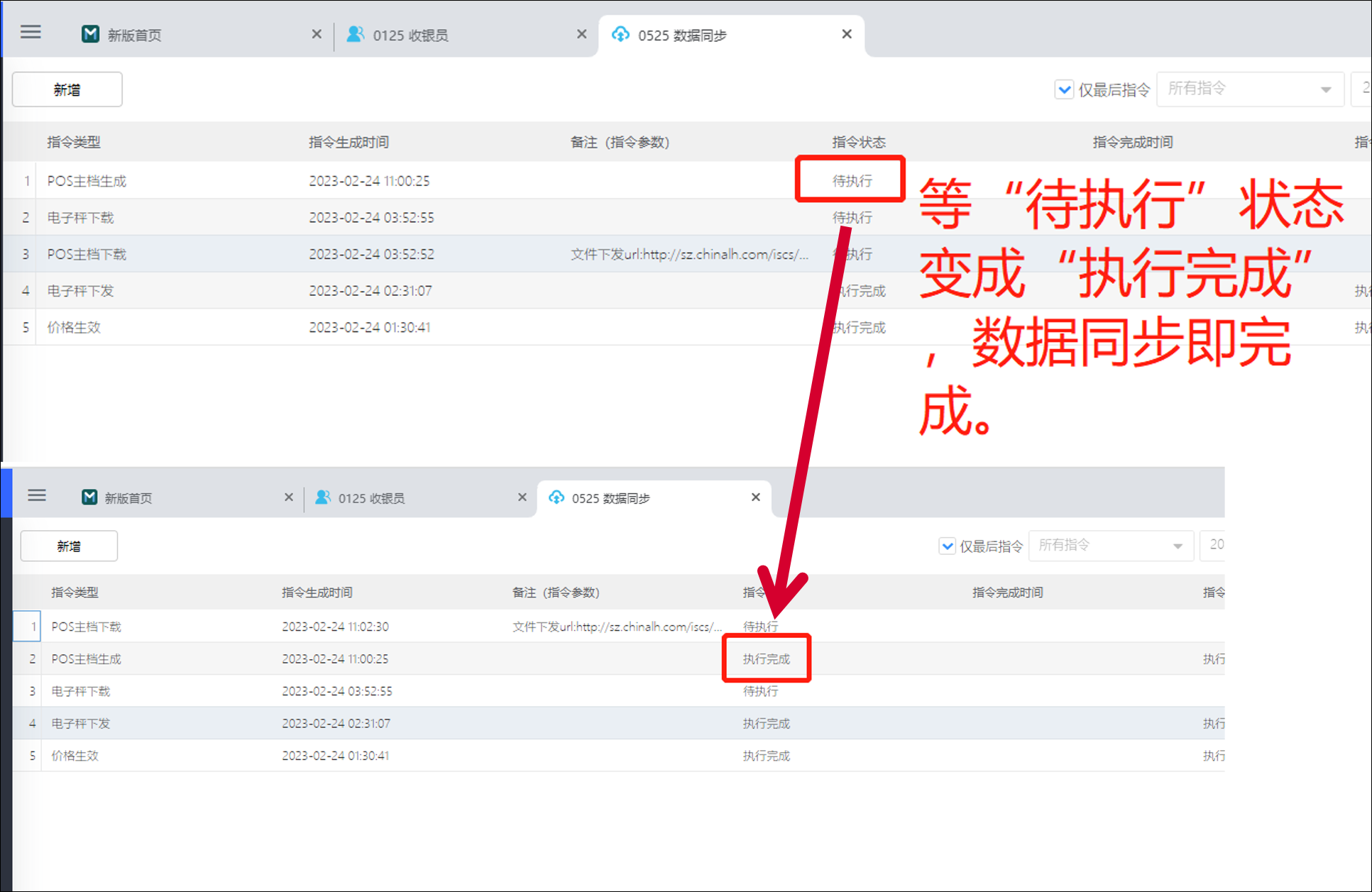Click upper time 2023-02-24 11:00:25
Image resolution: width=1372 pixels, height=892 pixels.
(369, 181)
